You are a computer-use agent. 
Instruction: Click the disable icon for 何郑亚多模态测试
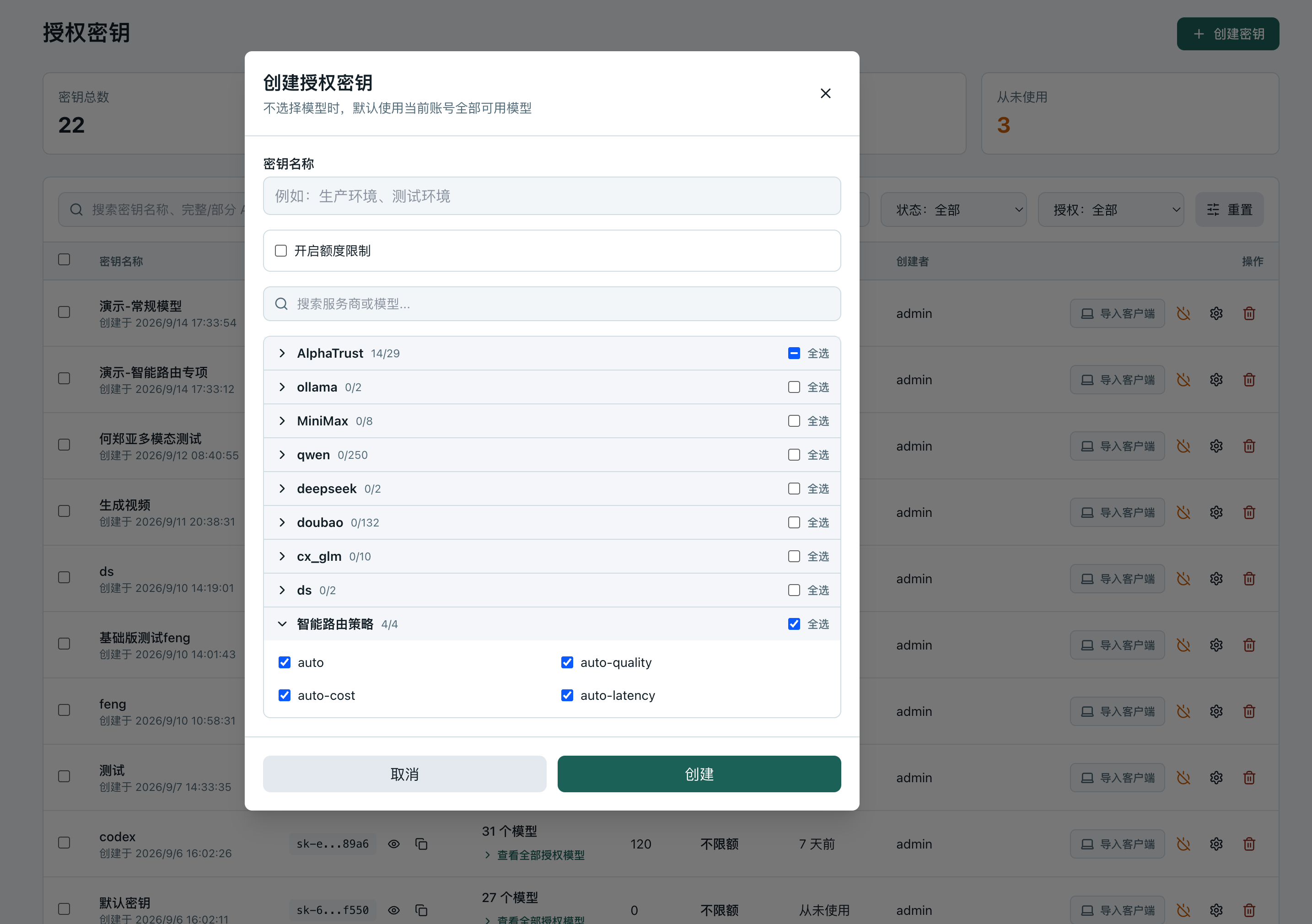coord(1183,446)
